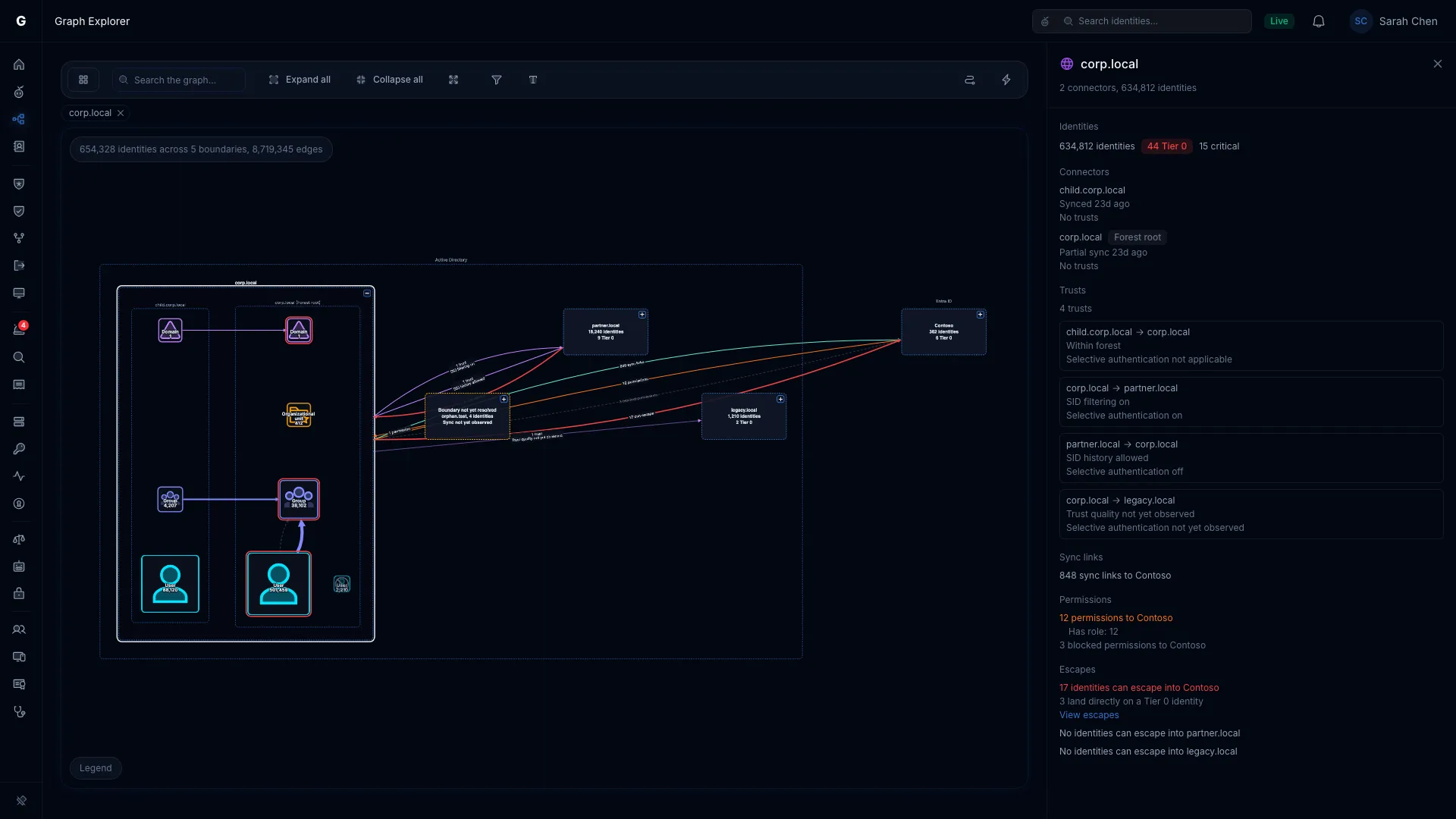Remove the corp.local filter chip

click(x=121, y=113)
